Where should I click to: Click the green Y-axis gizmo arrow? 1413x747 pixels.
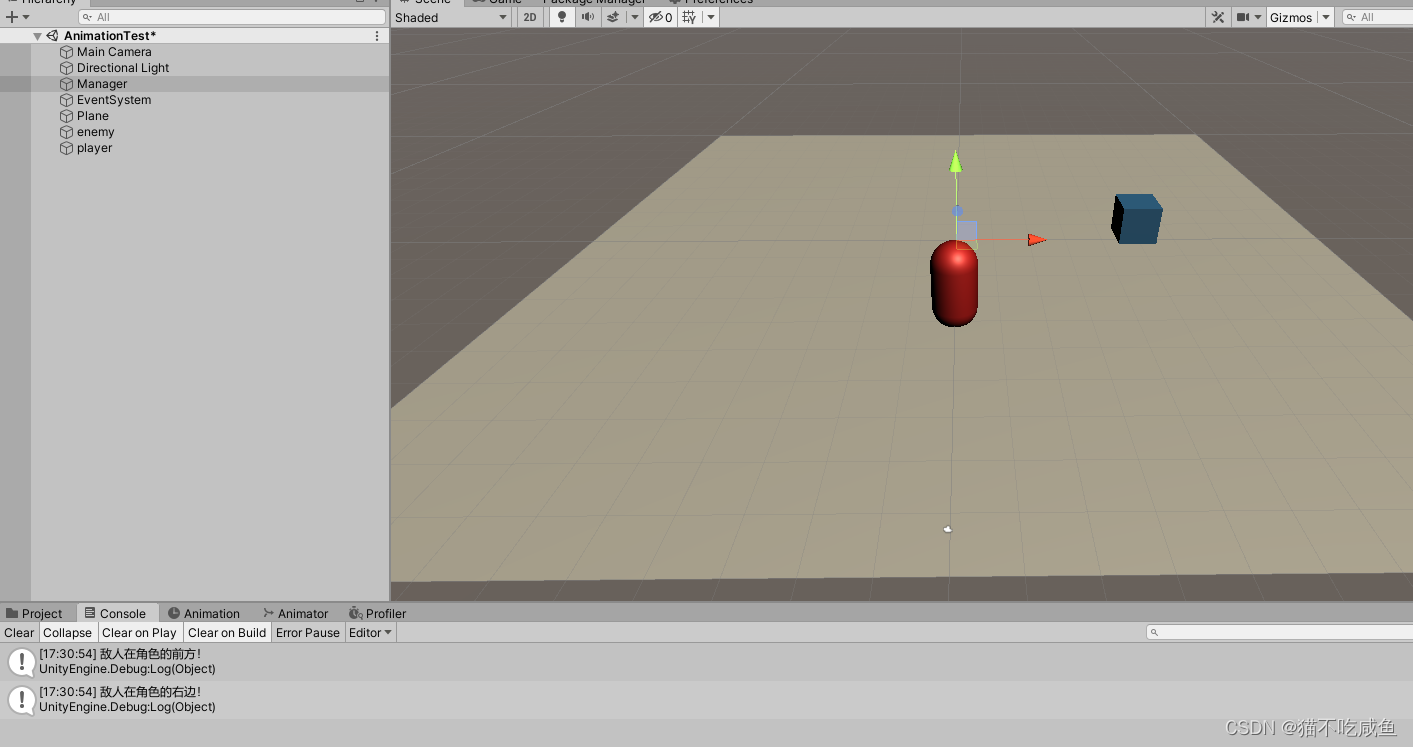(x=955, y=161)
